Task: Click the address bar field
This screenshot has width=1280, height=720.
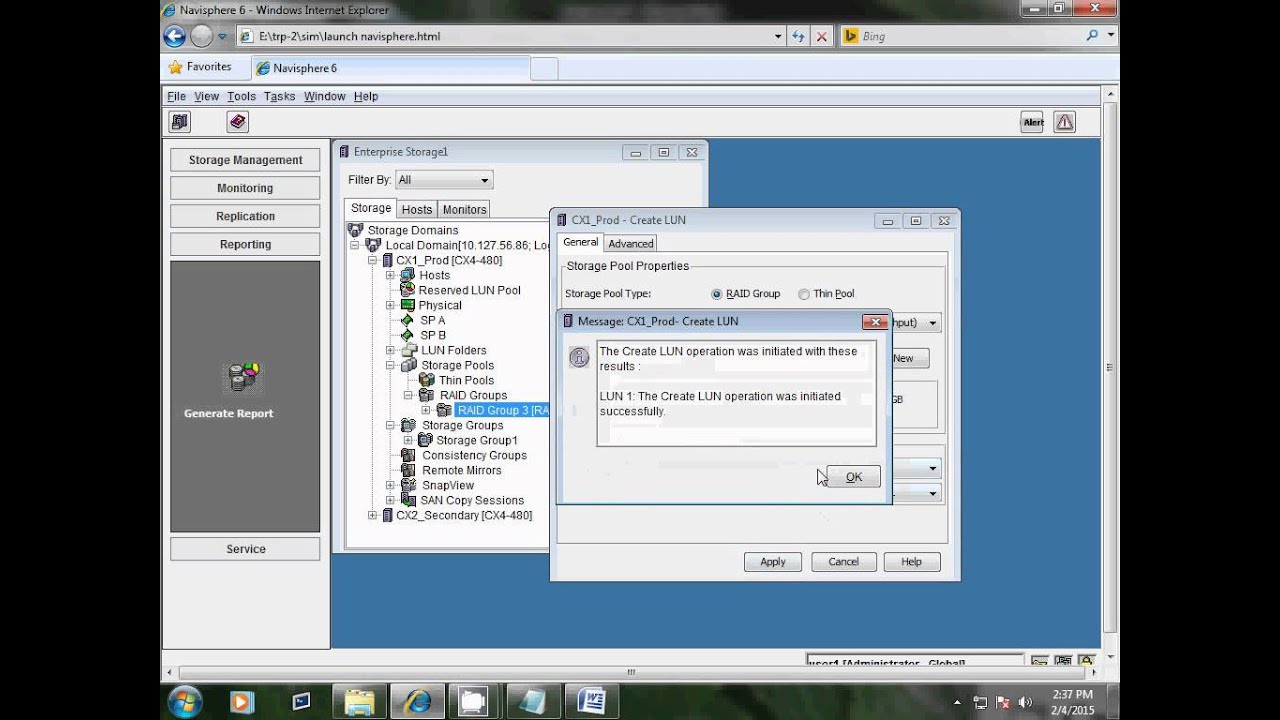Action: pyautogui.click(x=510, y=36)
